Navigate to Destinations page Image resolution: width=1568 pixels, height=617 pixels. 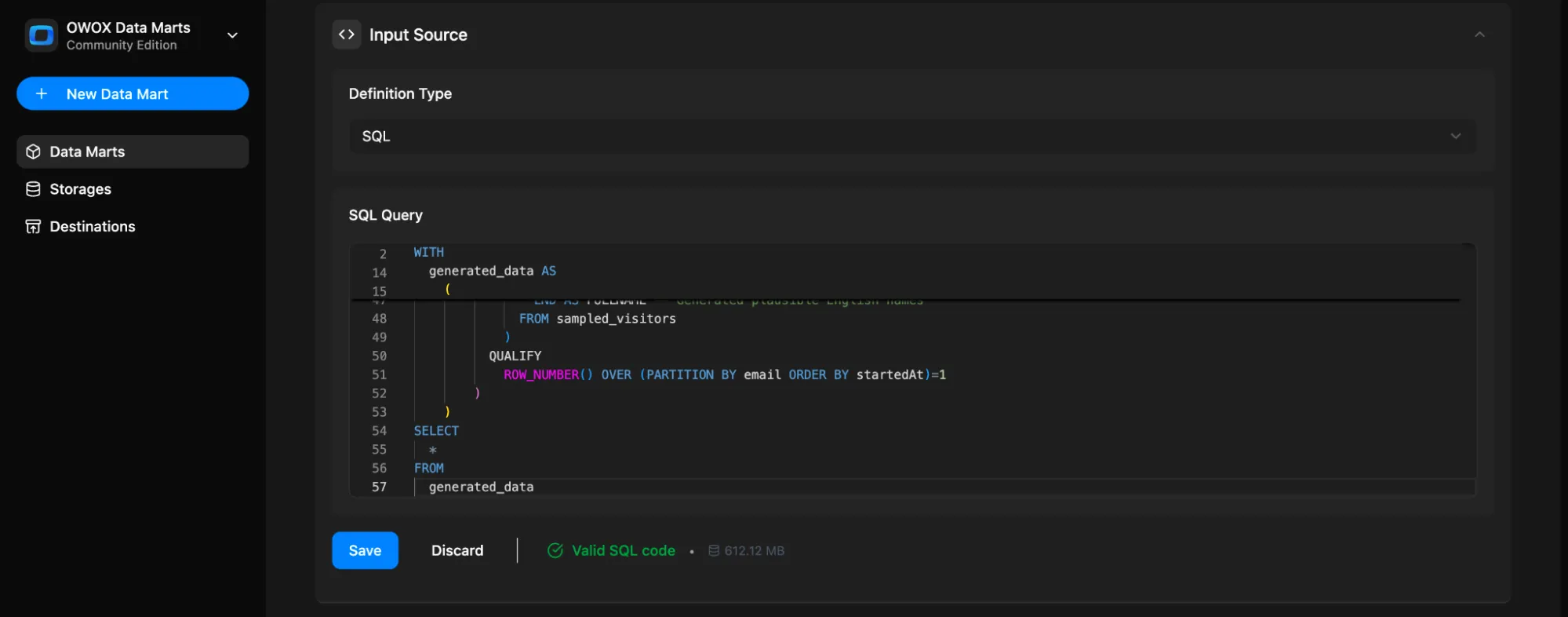pyautogui.click(x=92, y=227)
